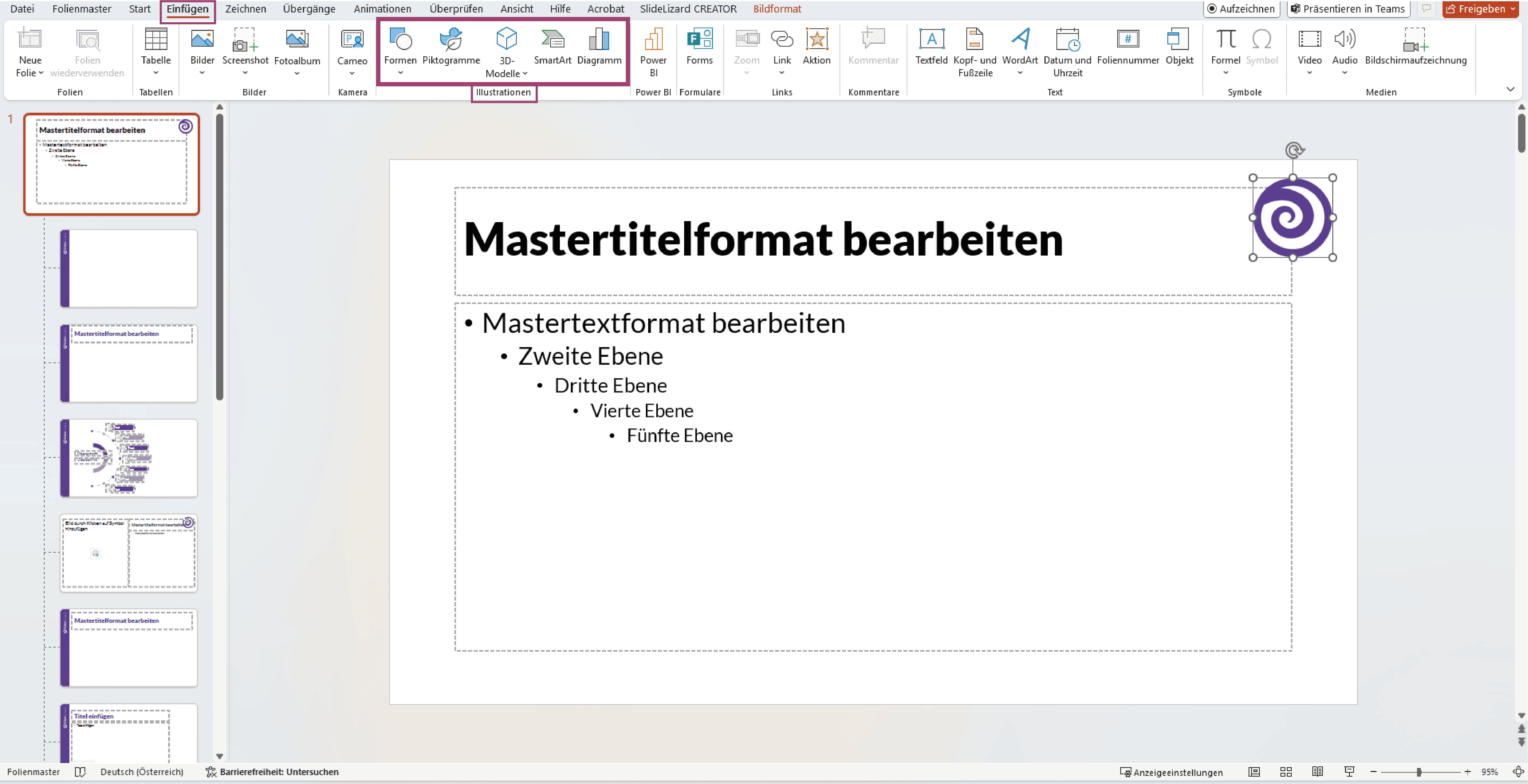Click the 3D-Modelle cube icon
Image resolution: width=1528 pixels, height=784 pixels.
(506, 39)
